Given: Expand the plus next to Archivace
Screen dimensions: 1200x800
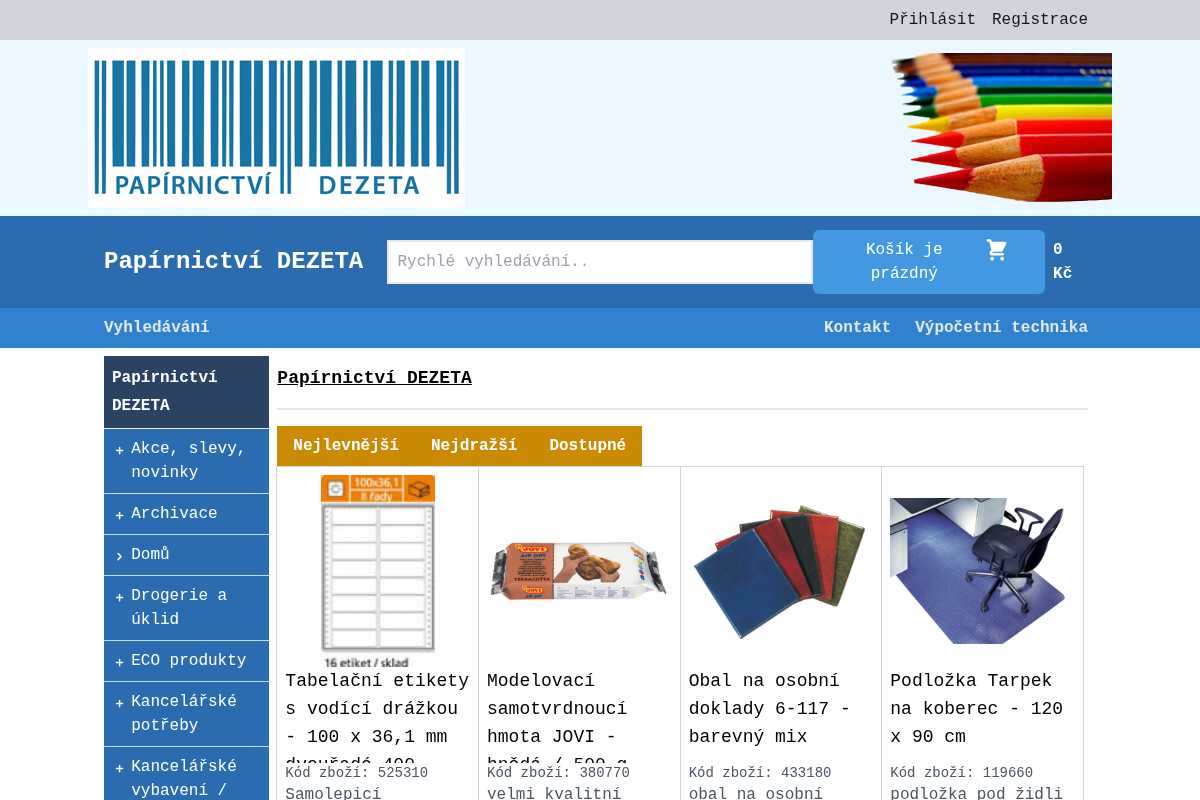Looking at the screenshot, I should tap(119, 515).
